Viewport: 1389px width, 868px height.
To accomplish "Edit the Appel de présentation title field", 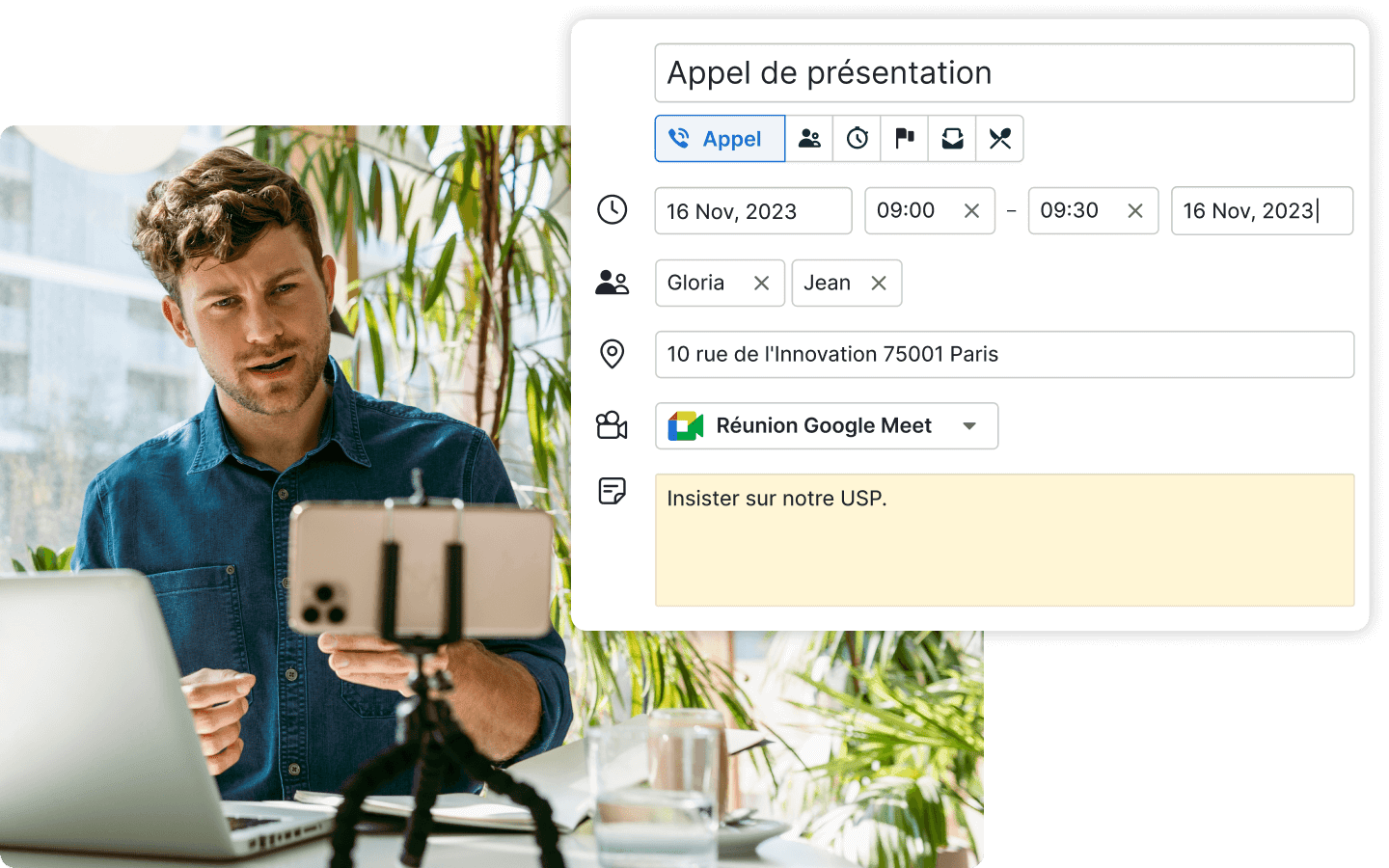I will pyautogui.click(x=1003, y=73).
